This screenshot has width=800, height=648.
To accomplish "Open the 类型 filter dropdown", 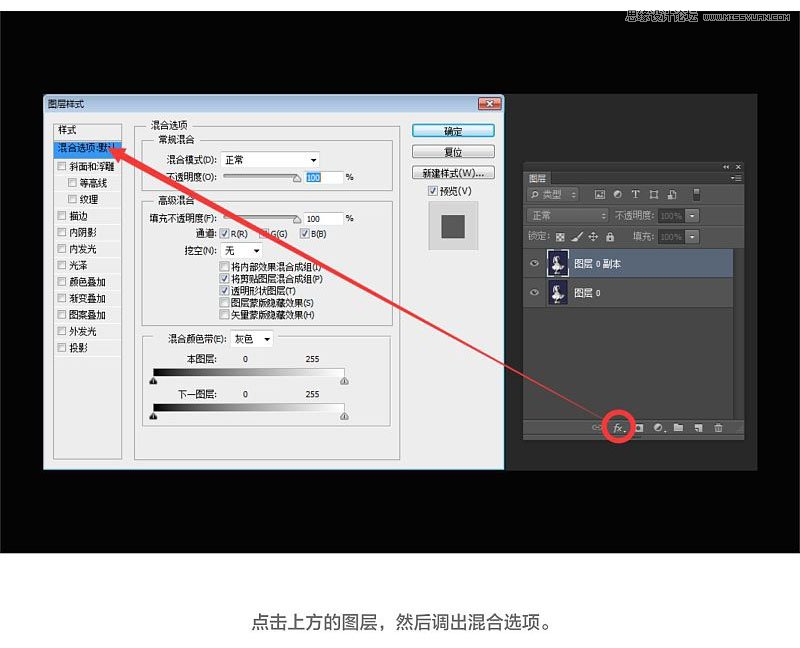I will pos(553,194).
